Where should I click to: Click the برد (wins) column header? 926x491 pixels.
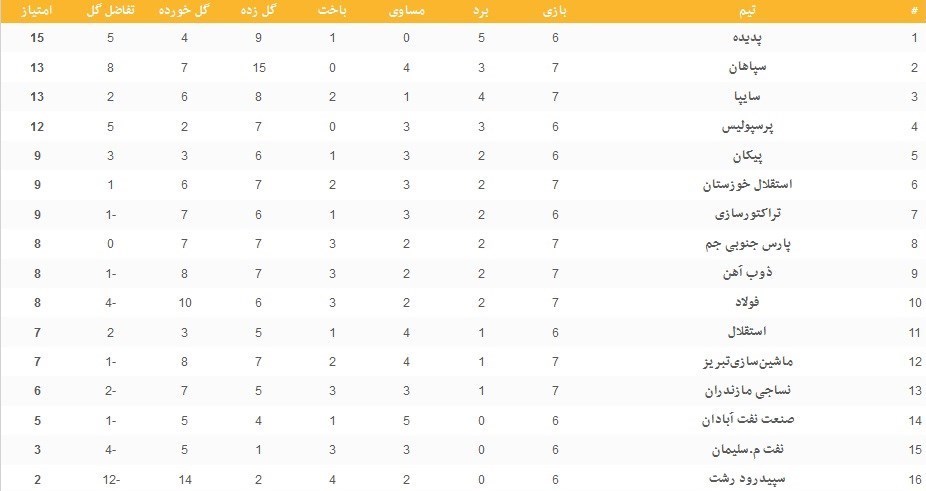tap(483, 11)
